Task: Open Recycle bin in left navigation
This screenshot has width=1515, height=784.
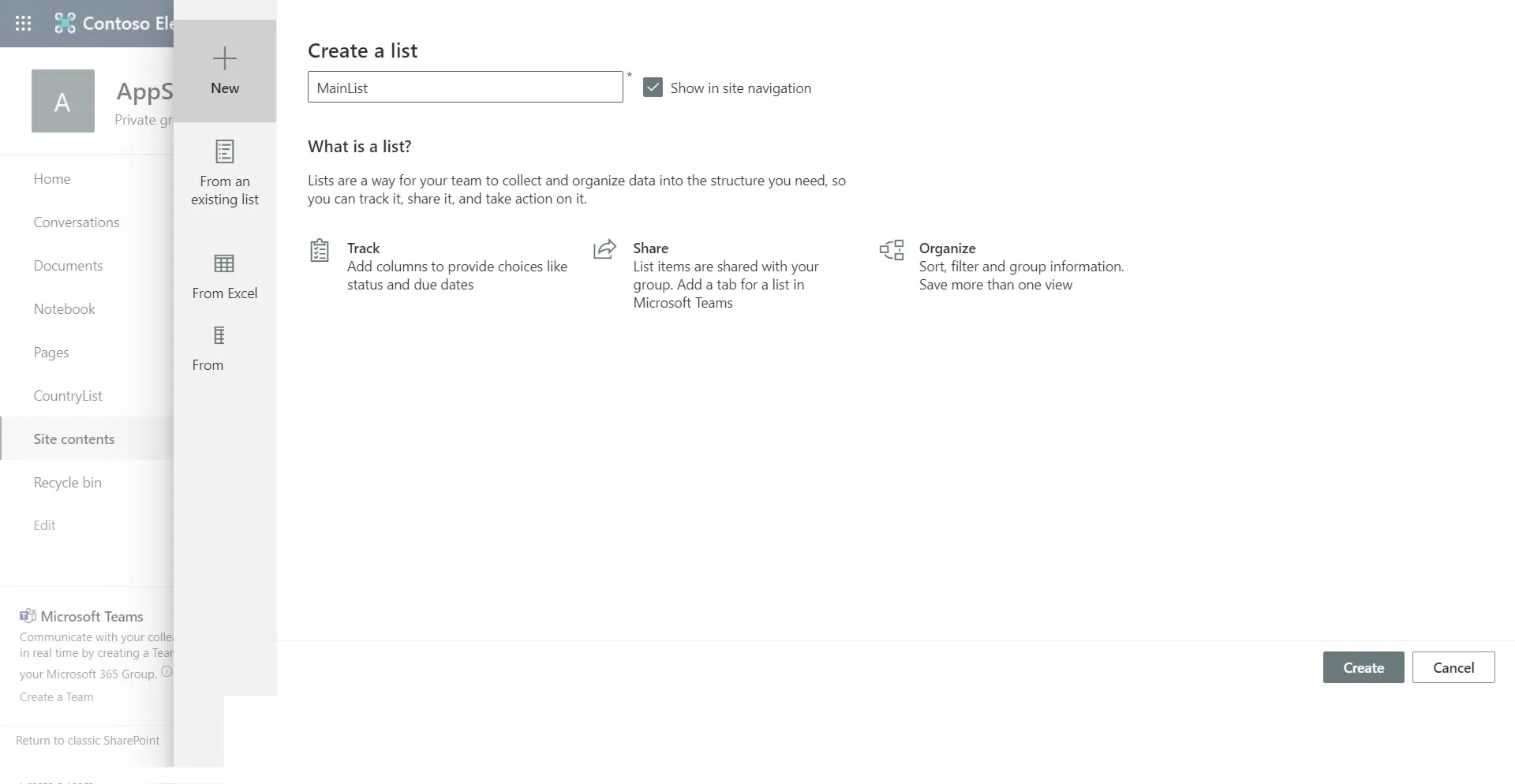Action: coord(68,483)
